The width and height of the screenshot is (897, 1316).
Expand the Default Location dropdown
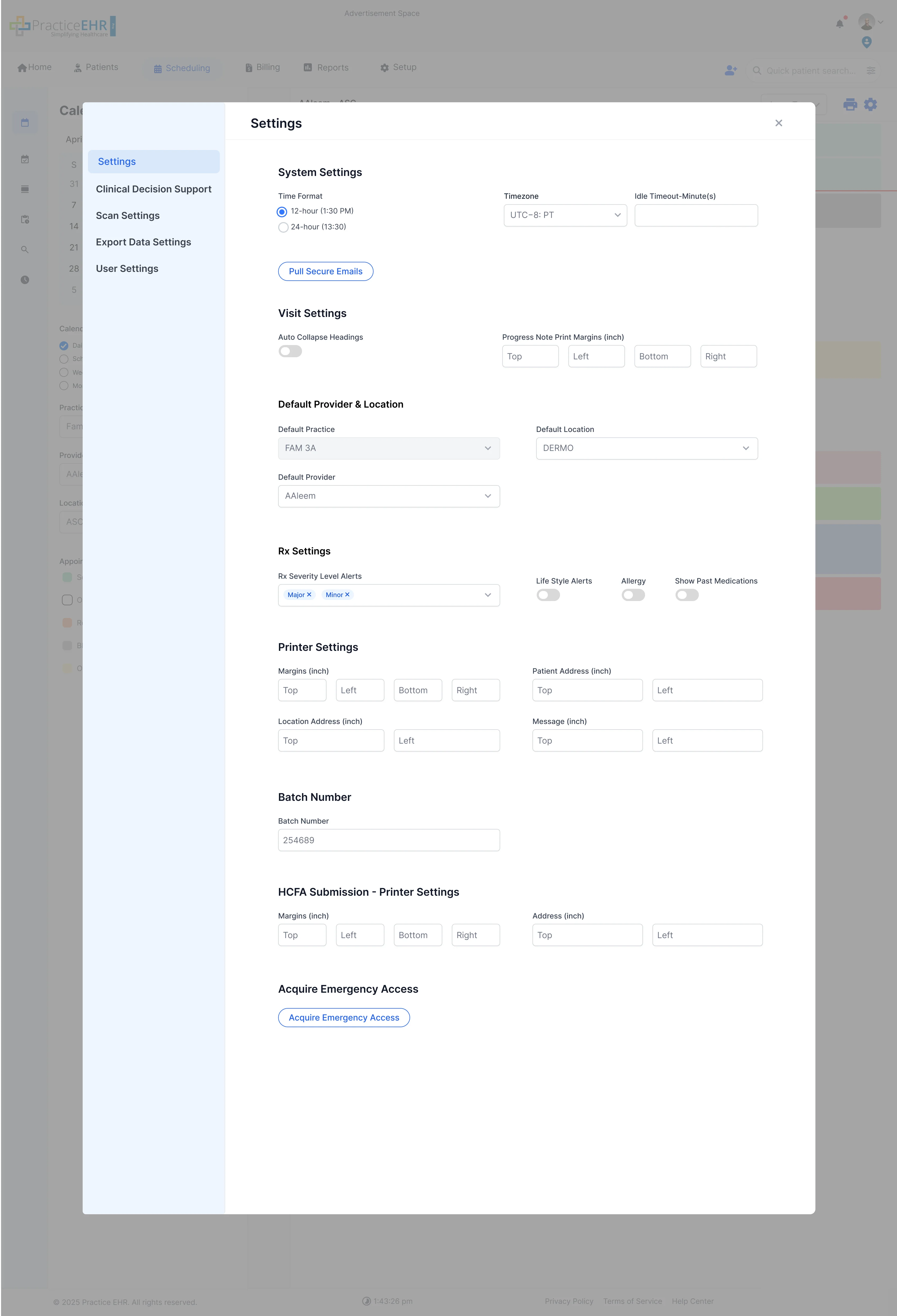tap(646, 448)
